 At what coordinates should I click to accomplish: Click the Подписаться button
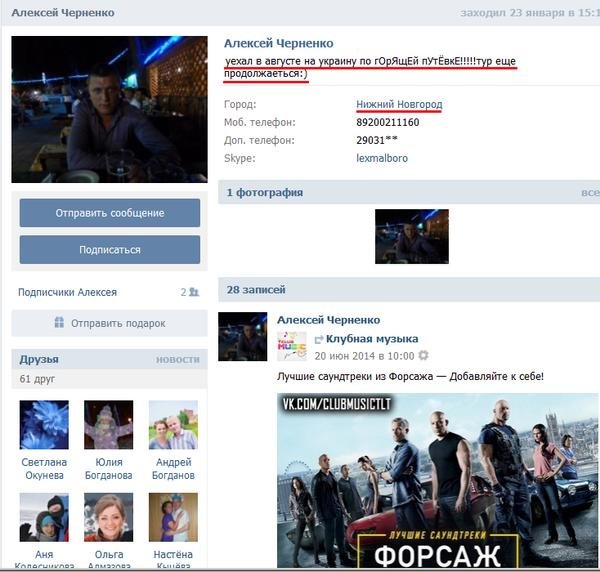(110, 250)
